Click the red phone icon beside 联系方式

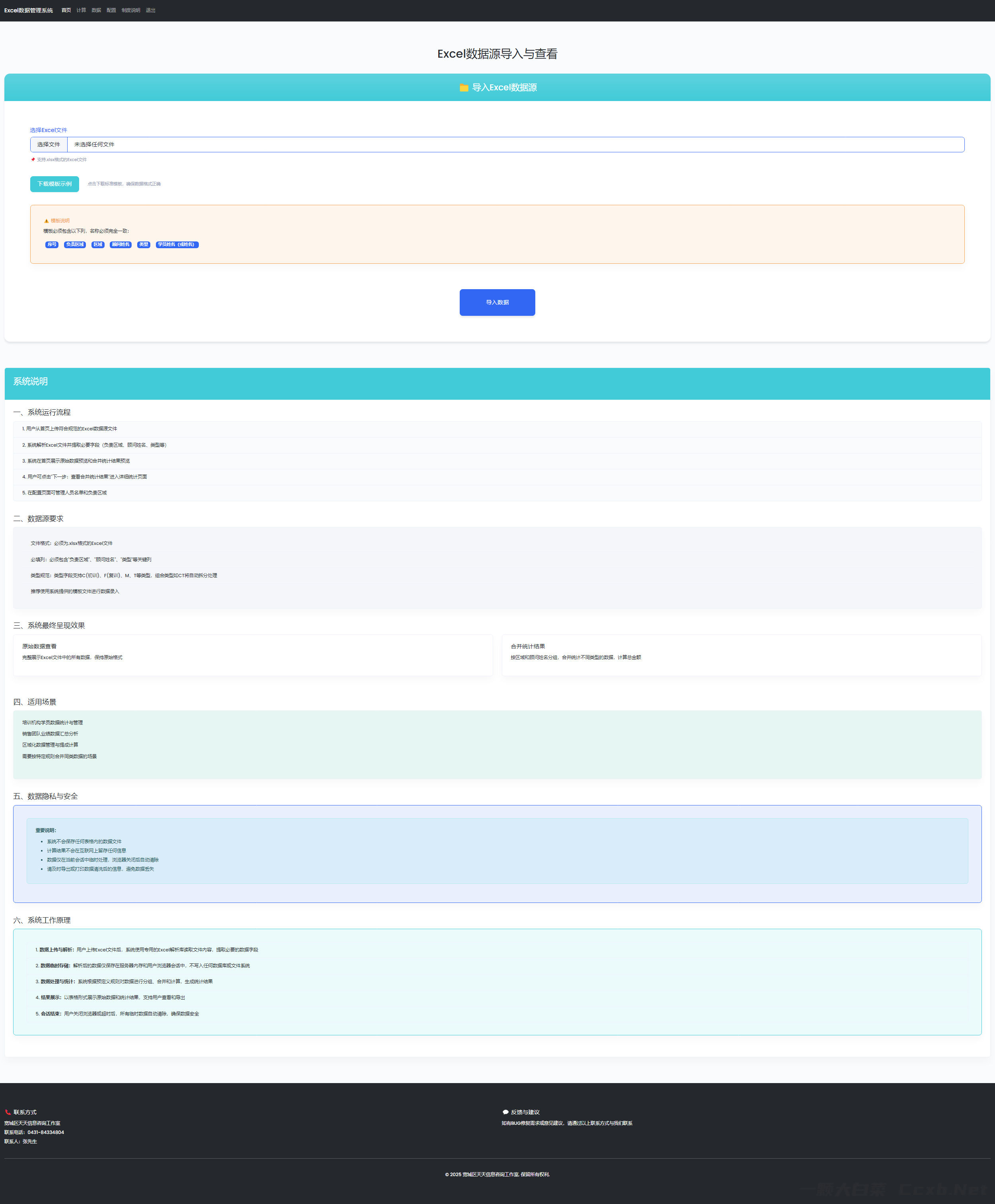coord(8,1112)
